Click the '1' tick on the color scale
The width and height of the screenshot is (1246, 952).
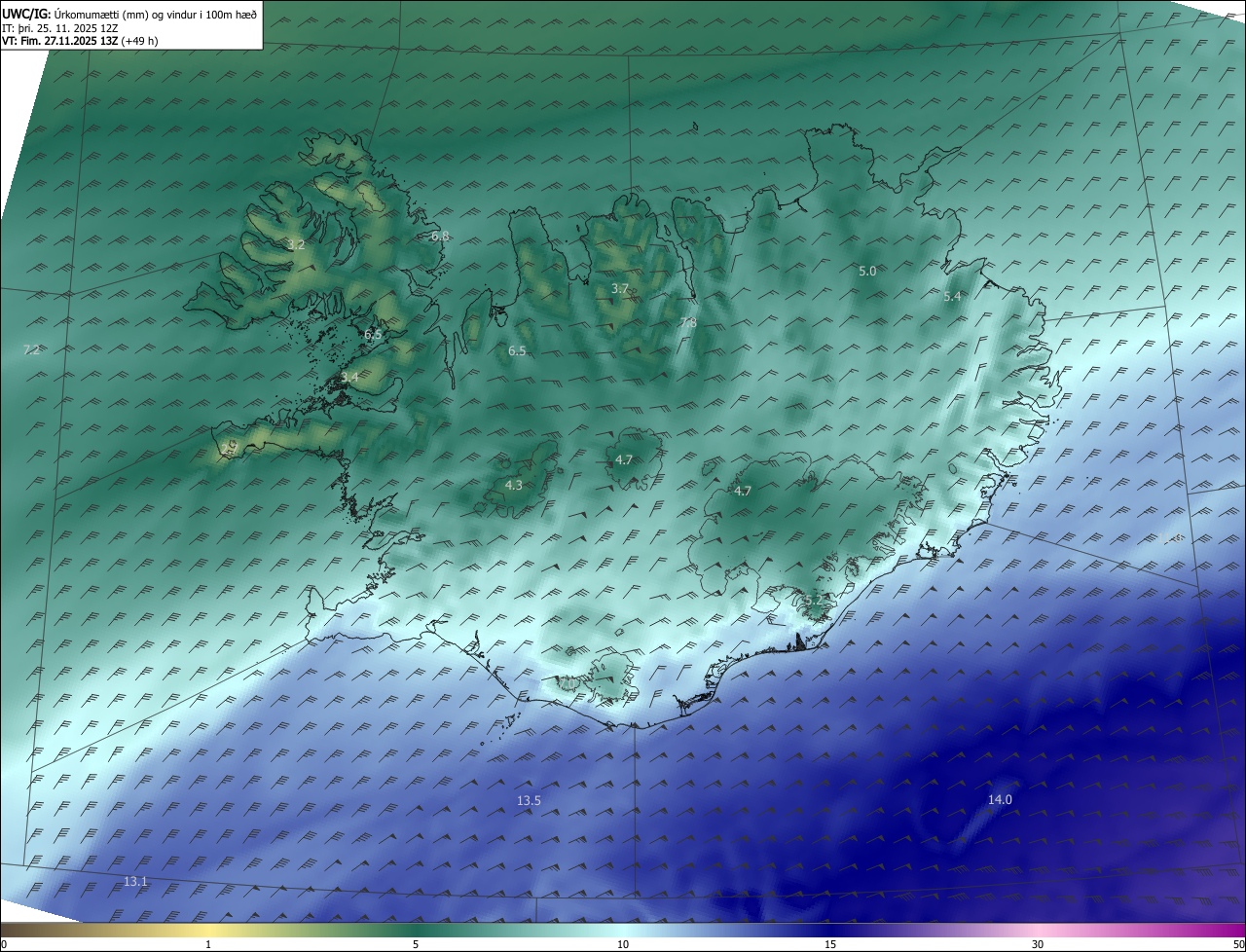pos(208,944)
